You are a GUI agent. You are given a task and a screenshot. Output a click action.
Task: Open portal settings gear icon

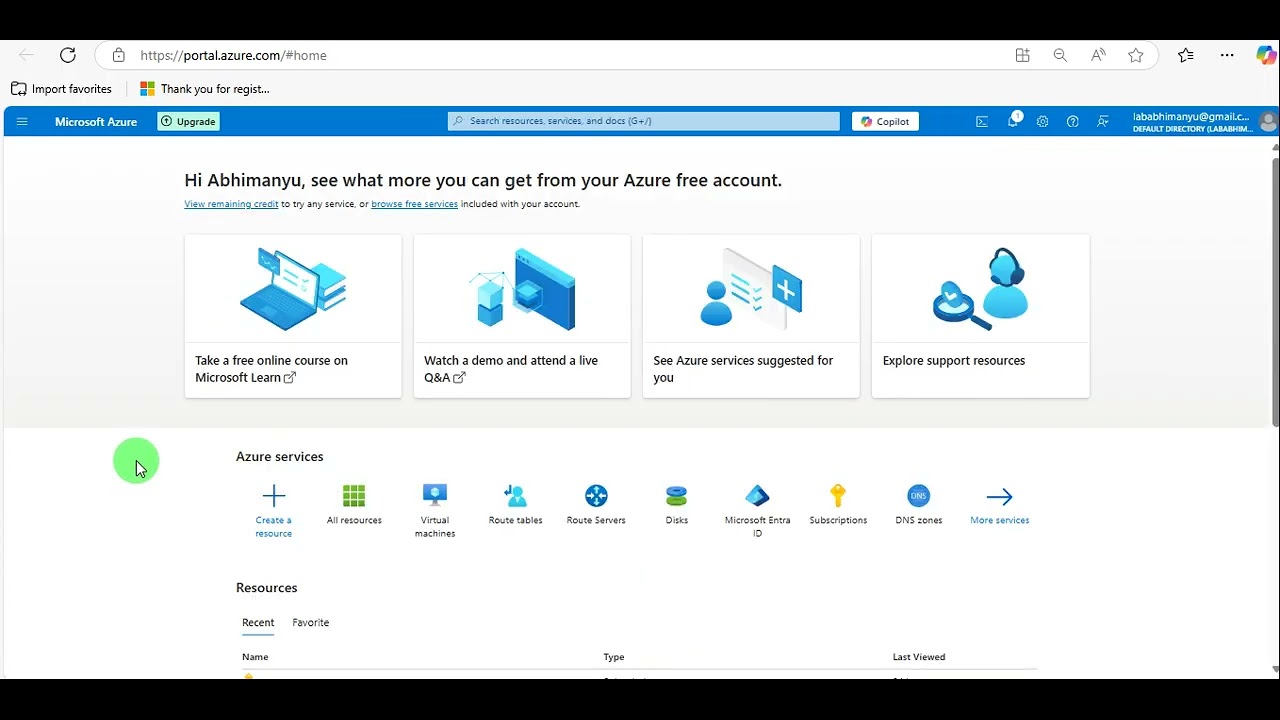click(1042, 122)
